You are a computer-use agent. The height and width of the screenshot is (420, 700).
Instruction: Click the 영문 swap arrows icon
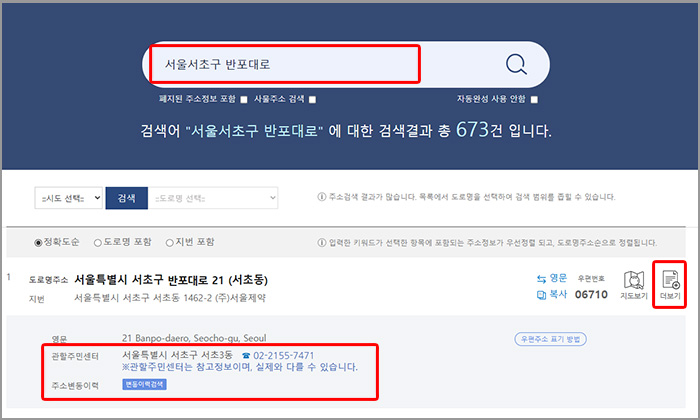[542, 279]
